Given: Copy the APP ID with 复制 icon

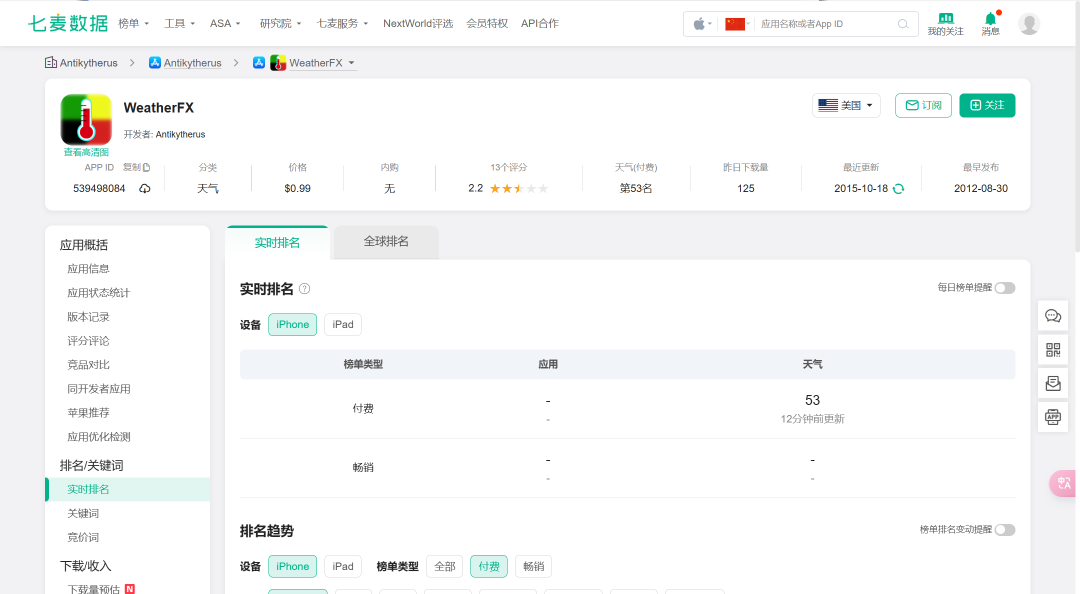Looking at the screenshot, I should coord(136,167).
